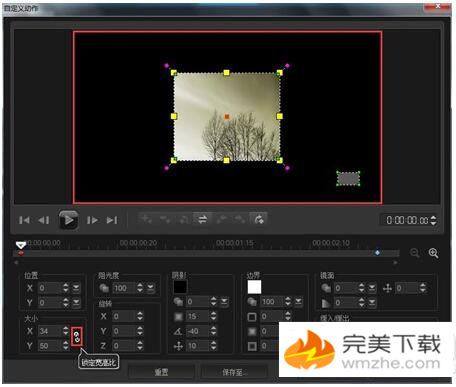Click the 重置 reset button
Image resolution: width=456 pixels, height=387 pixels.
tap(161, 372)
